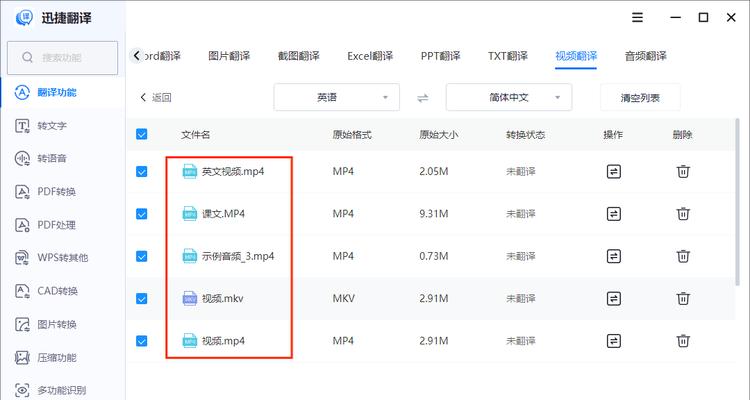The height and width of the screenshot is (400, 750).
Task: Expand the 英语 source language dropdown
Action: tap(337, 97)
